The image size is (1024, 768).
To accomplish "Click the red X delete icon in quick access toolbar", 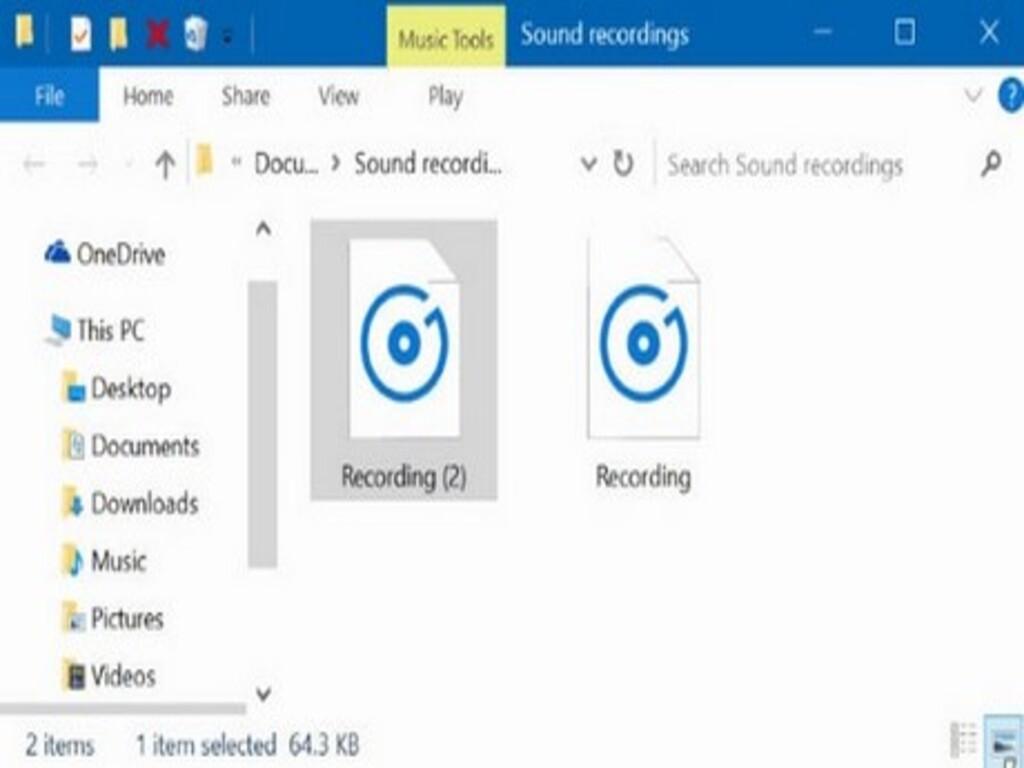I will pos(157,35).
